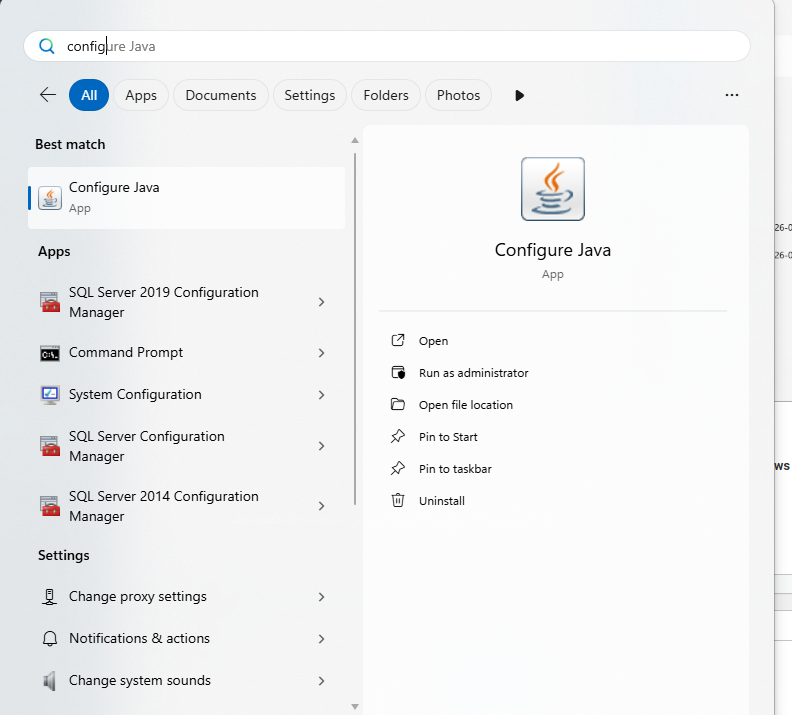The height and width of the screenshot is (715, 792).
Task: Click the Uninstall trash icon
Action: [398, 500]
